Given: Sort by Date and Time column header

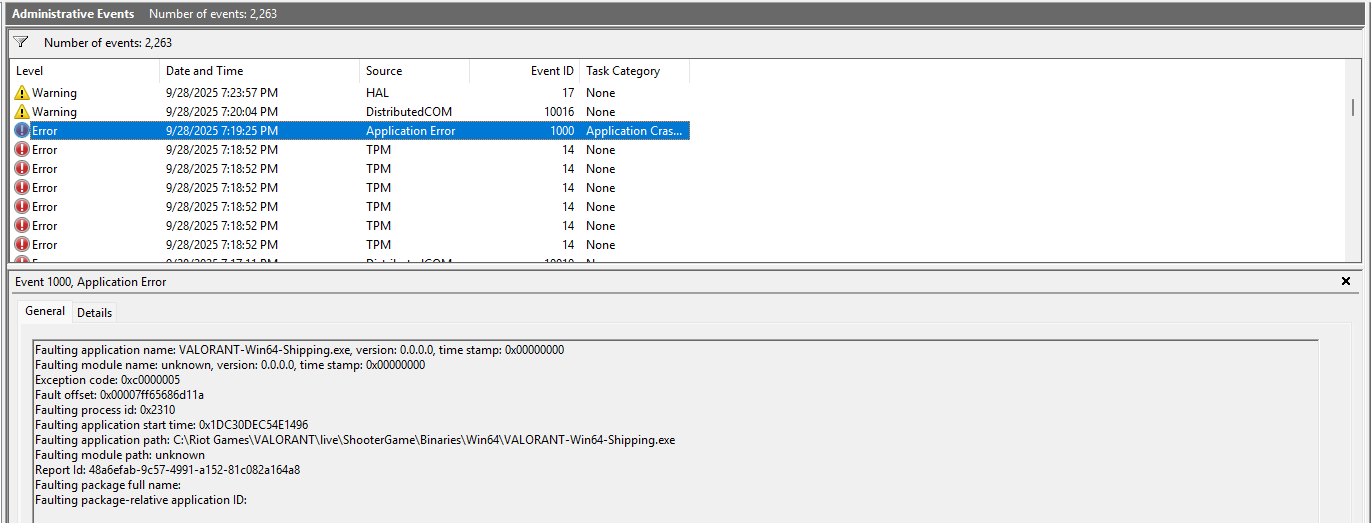Looking at the screenshot, I should point(260,71).
